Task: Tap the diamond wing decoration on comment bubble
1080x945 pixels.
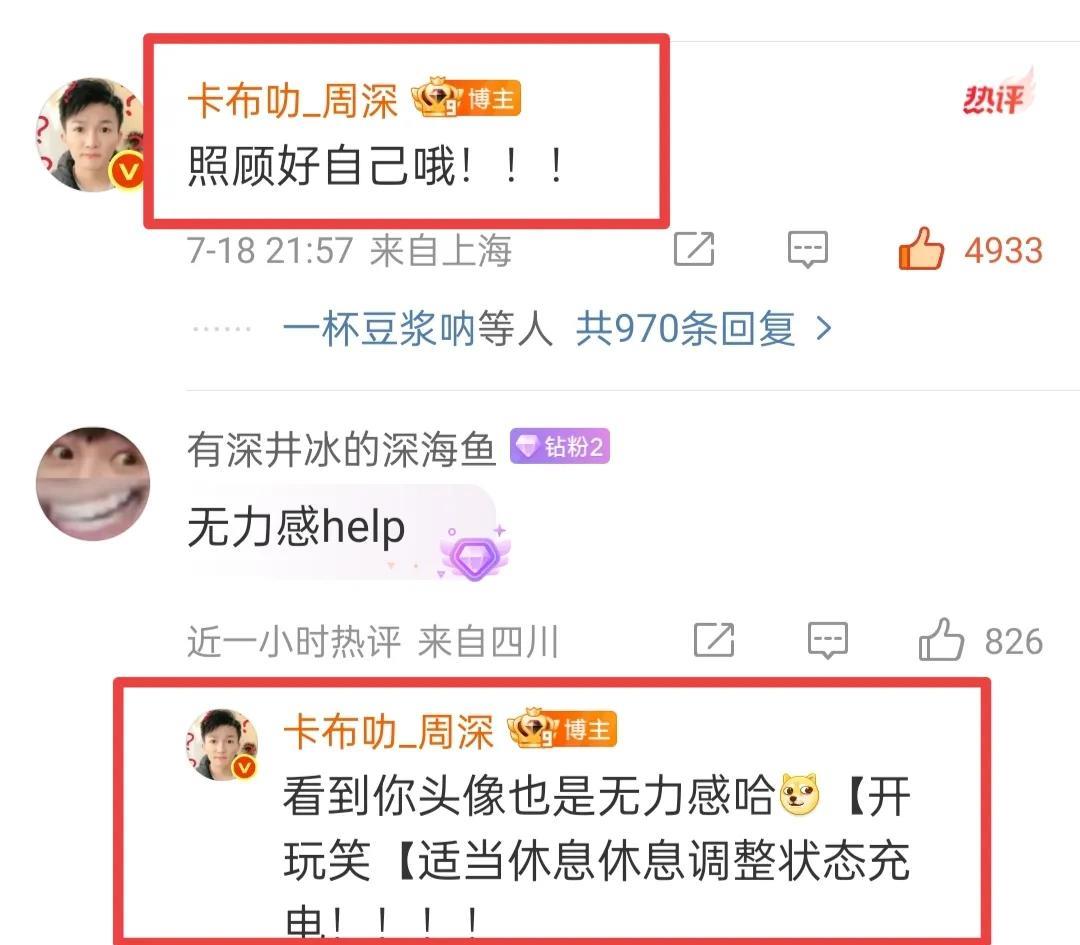Action: coord(475,554)
